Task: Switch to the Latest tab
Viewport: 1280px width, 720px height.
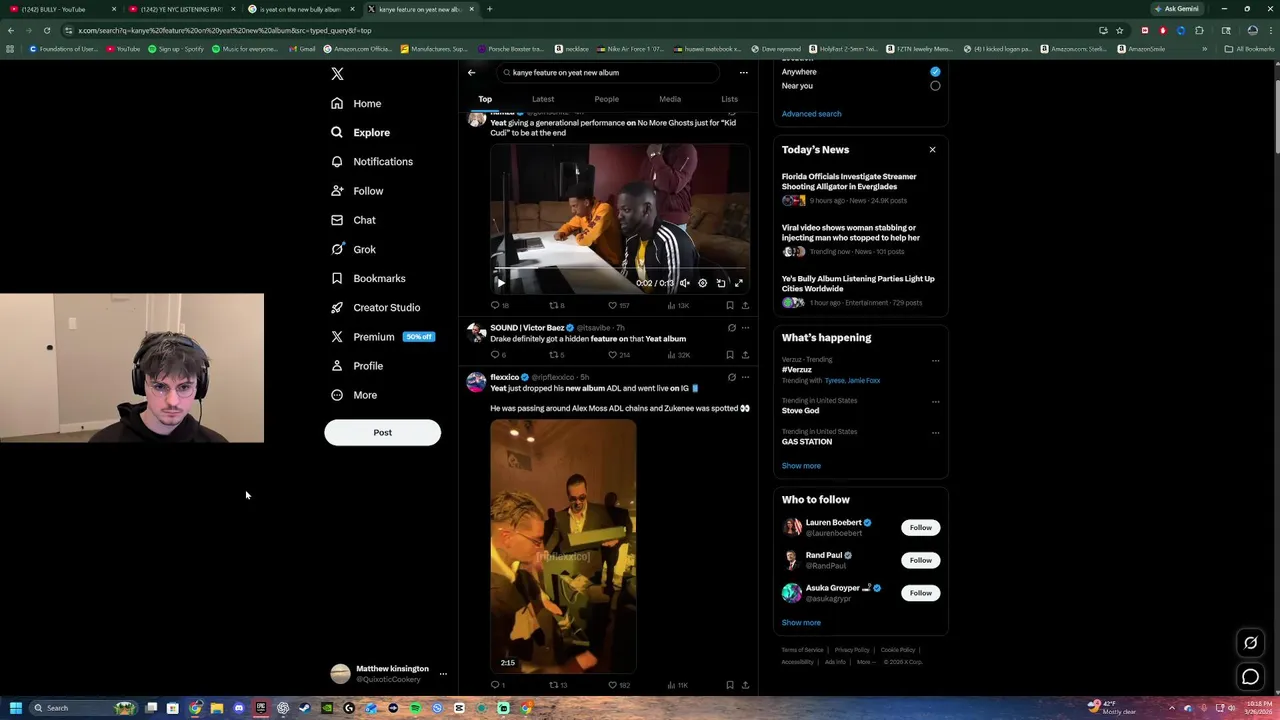Action: click(543, 99)
